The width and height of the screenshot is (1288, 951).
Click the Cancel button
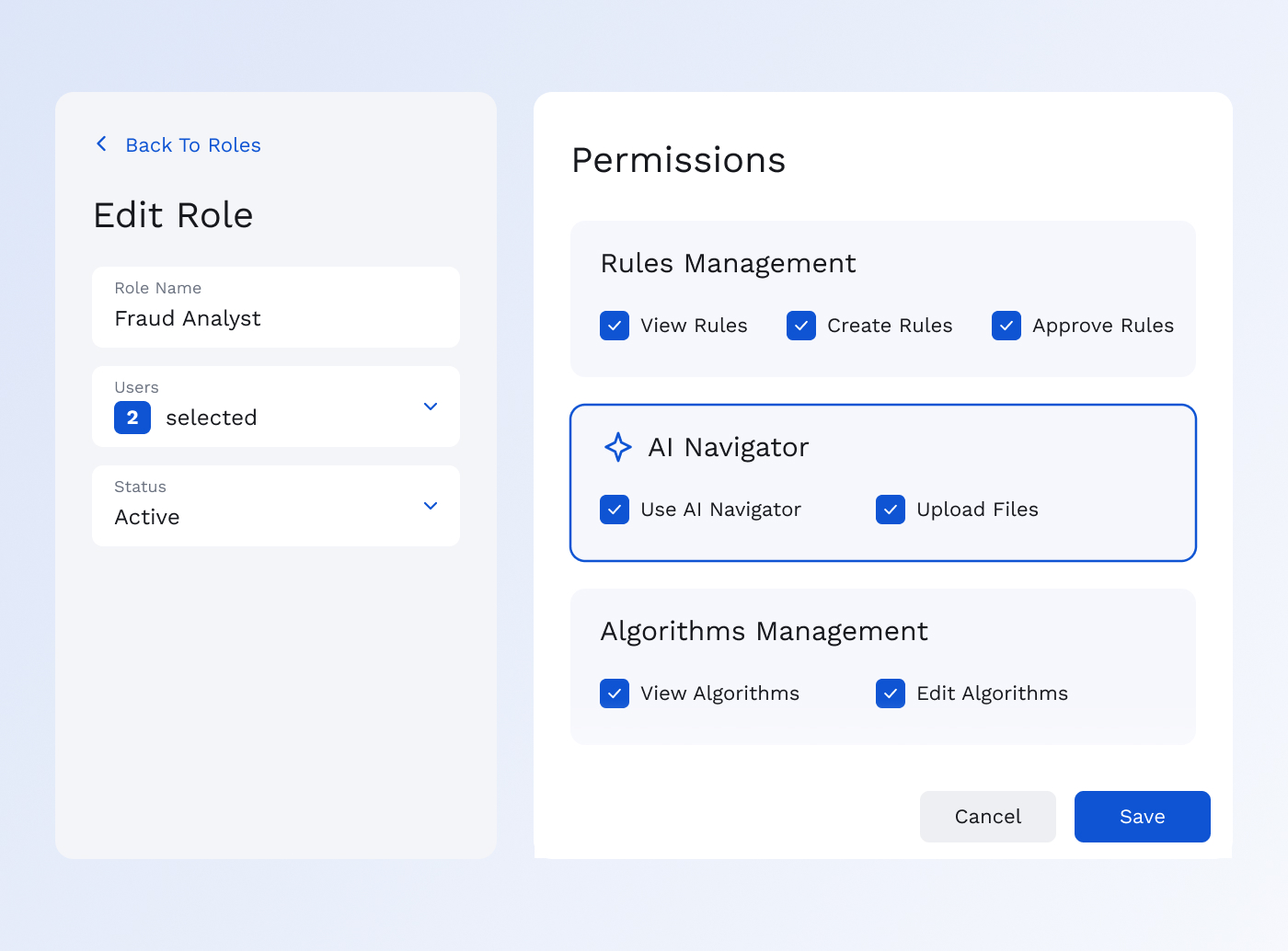pyautogui.click(x=988, y=817)
